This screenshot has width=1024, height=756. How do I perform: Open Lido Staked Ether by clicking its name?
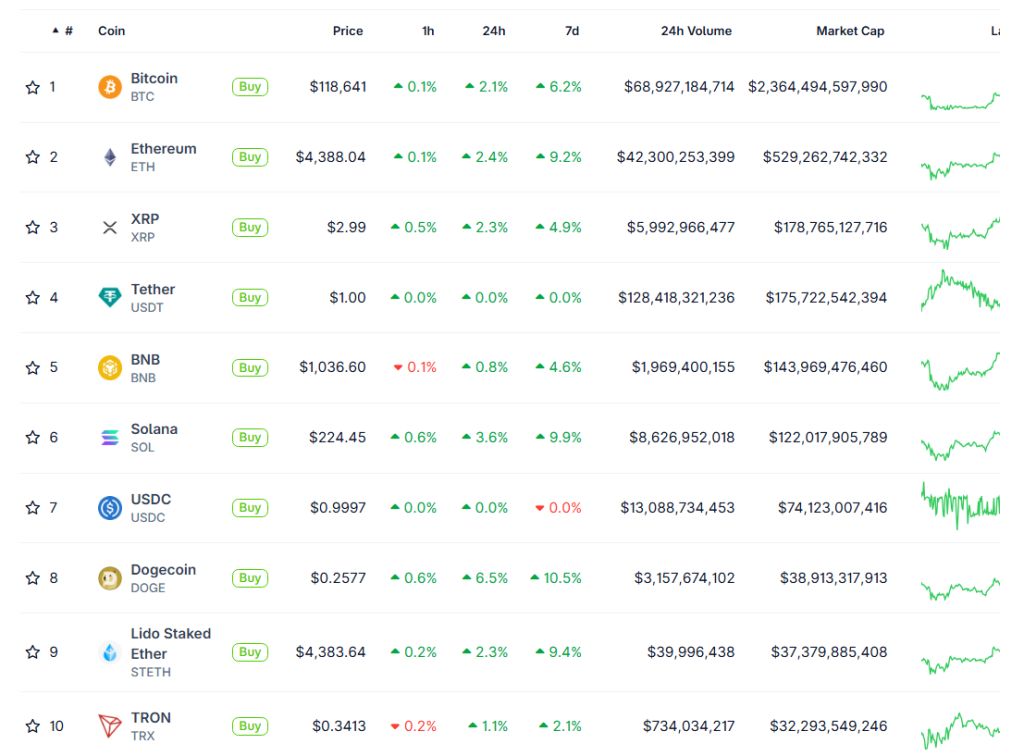[x=169, y=643]
